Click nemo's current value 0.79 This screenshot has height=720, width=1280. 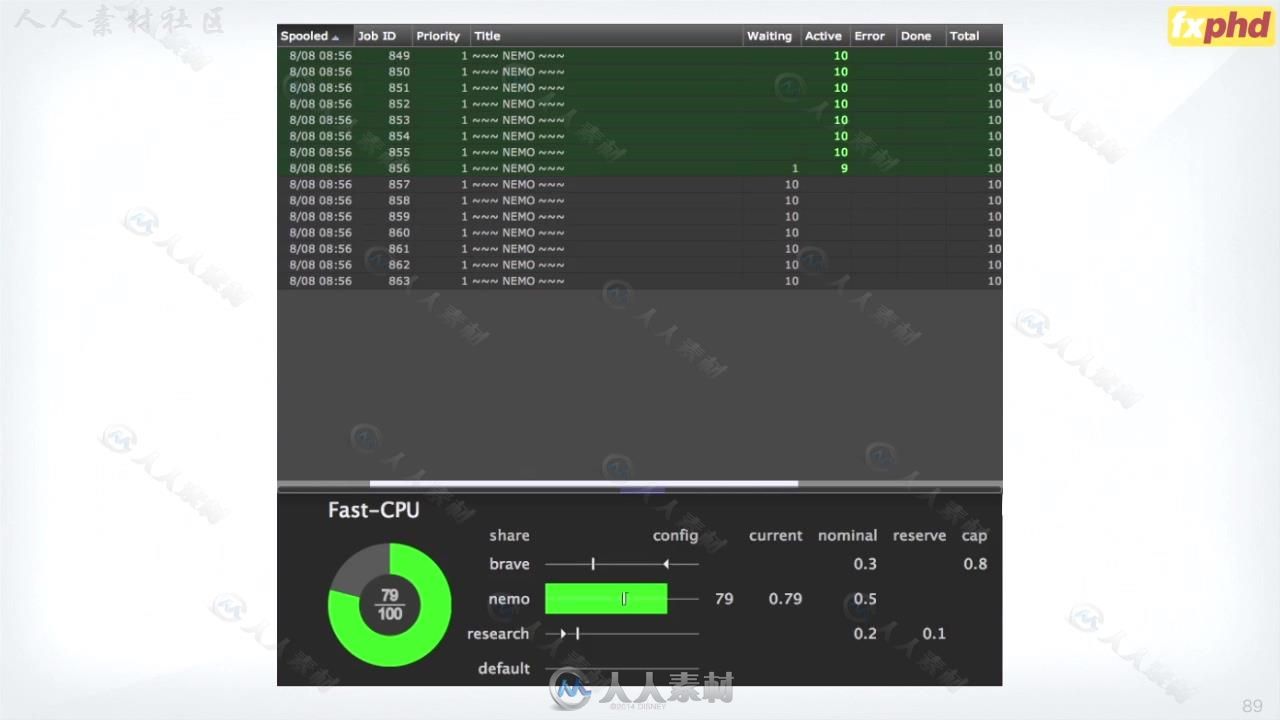pyautogui.click(x=785, y=599)
